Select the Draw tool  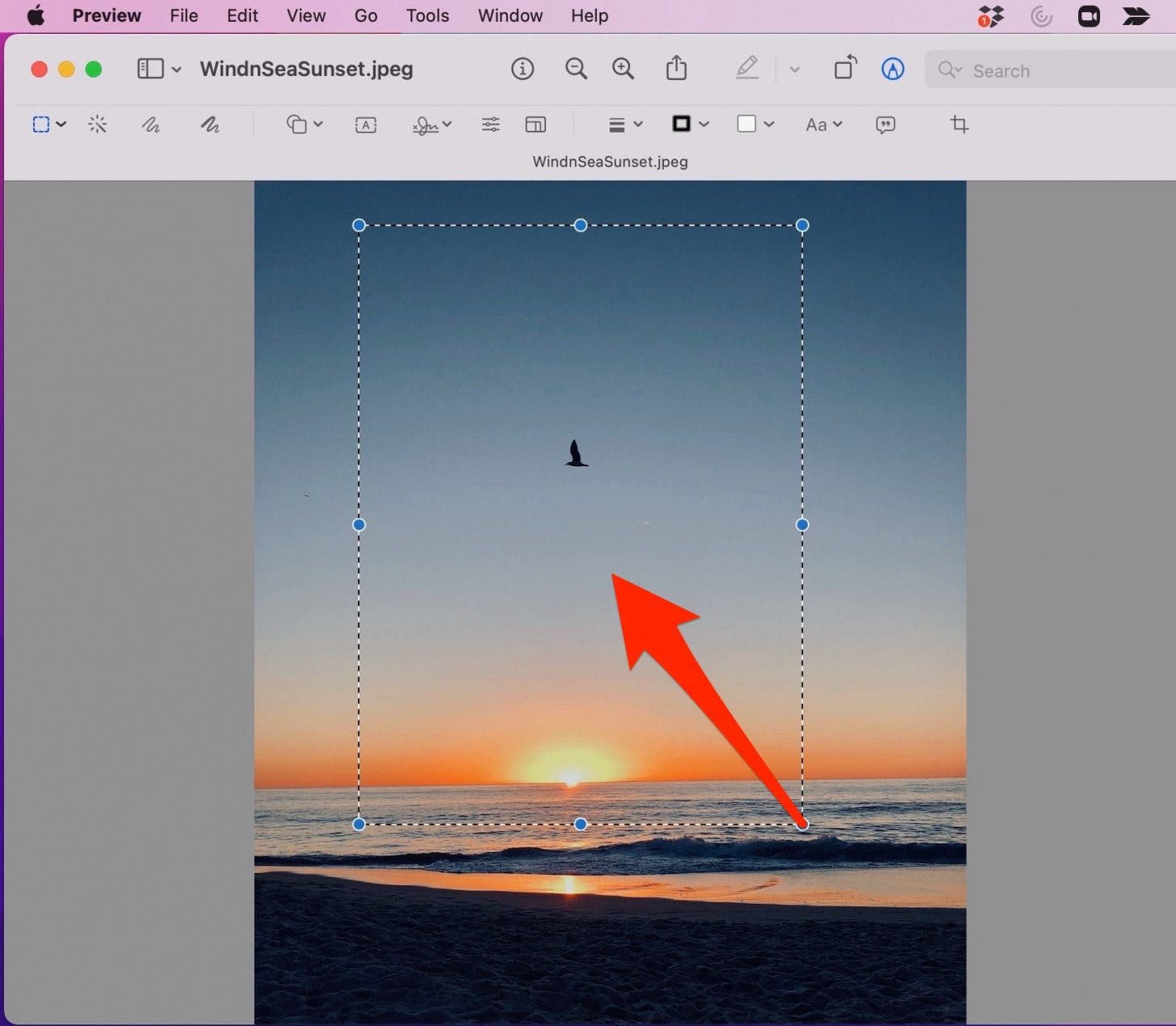pos(210,124)
